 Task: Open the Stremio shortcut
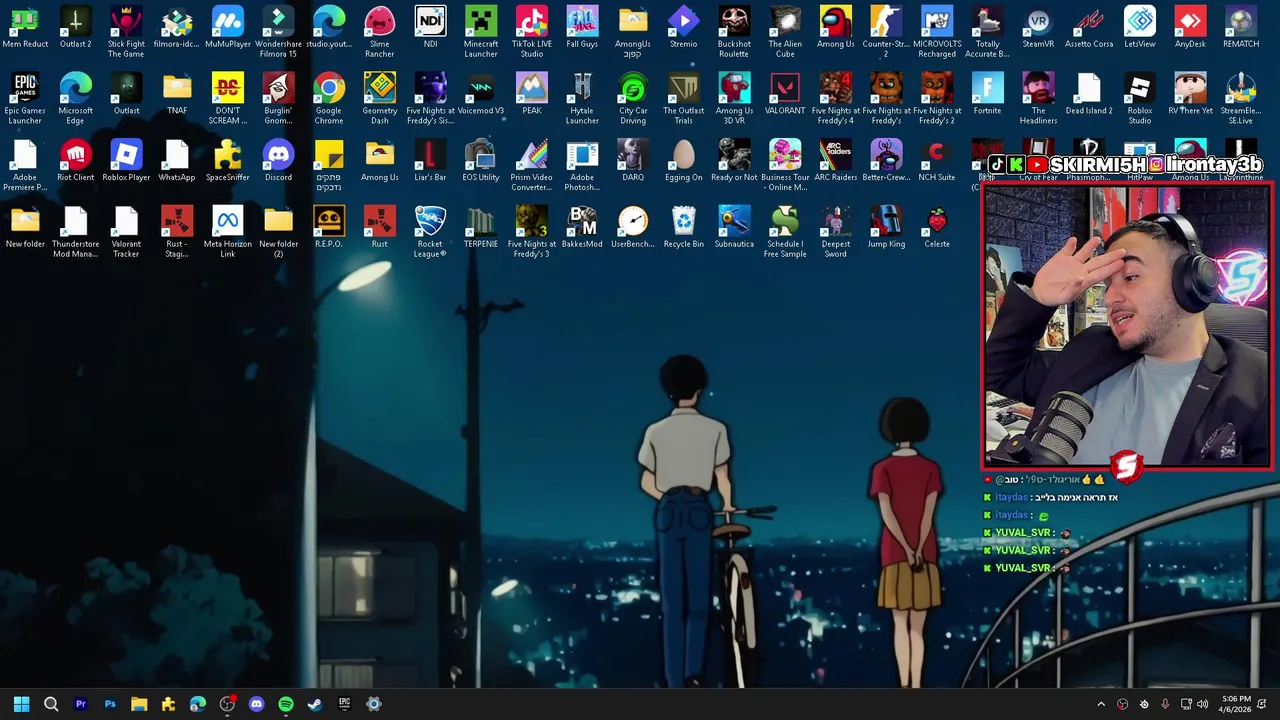tap(683, 28)
